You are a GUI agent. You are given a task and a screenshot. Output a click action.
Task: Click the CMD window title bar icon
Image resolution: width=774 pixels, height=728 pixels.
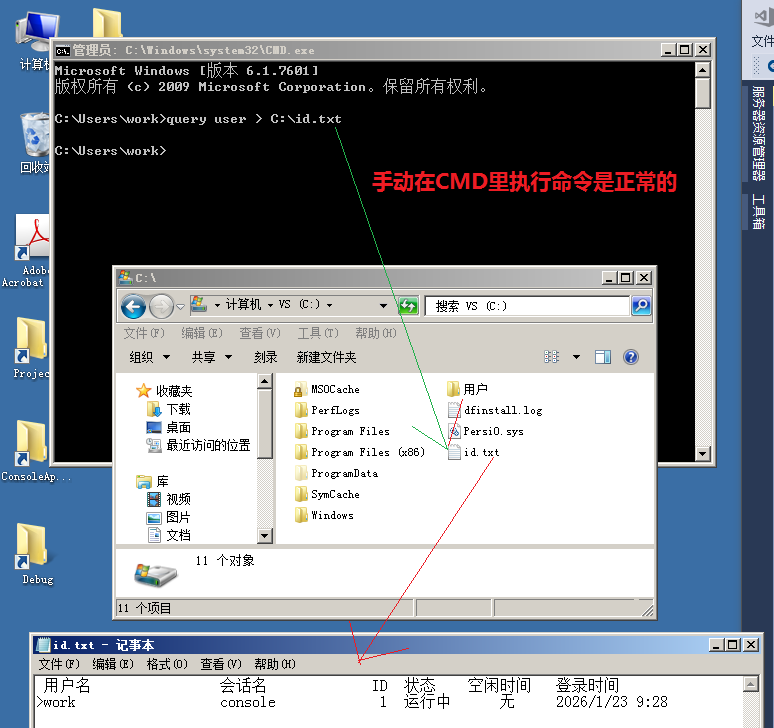click(x=63, y=50)
